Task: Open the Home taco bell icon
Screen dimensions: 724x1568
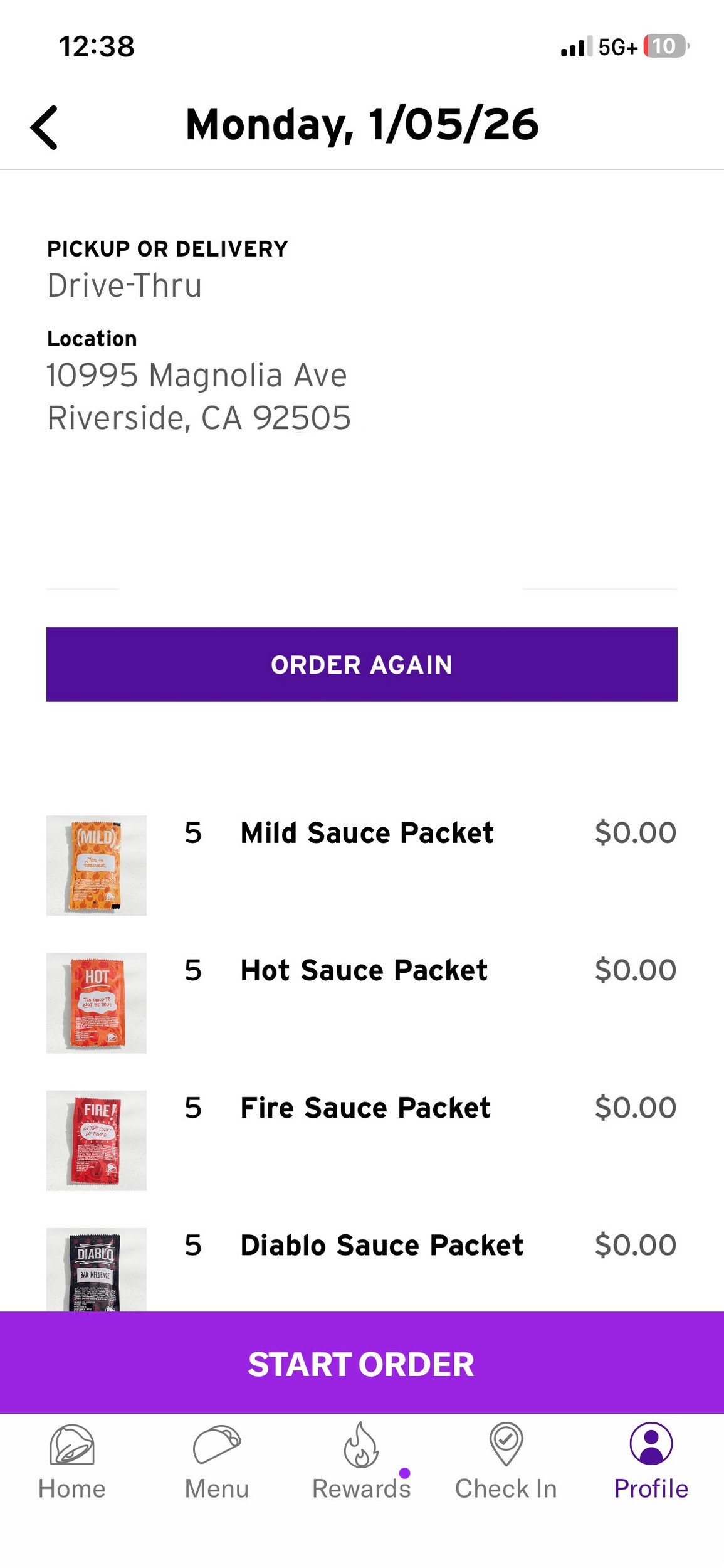Action: coord(72,1444)
